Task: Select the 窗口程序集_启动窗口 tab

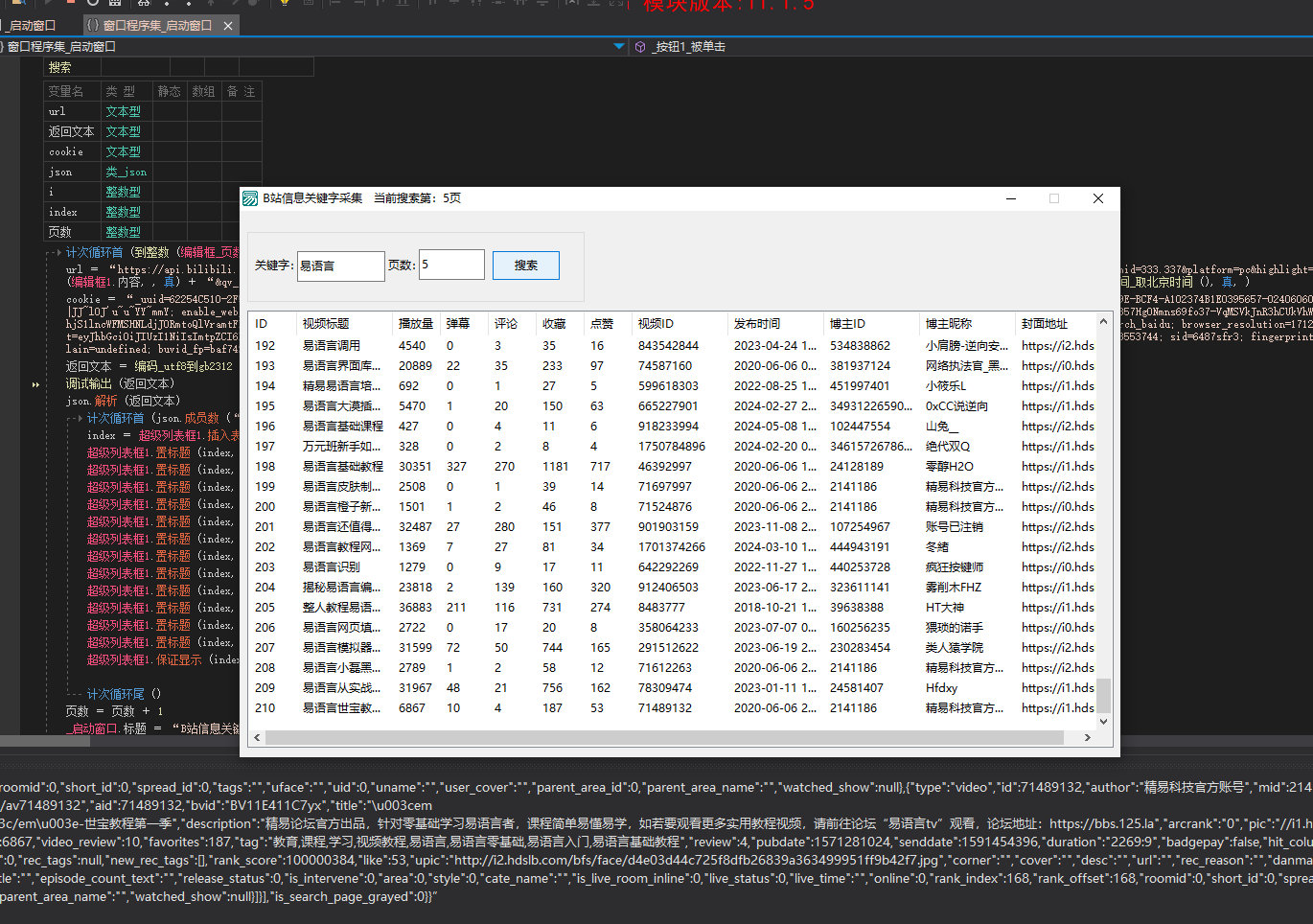Action: click(x=155, y=26)
